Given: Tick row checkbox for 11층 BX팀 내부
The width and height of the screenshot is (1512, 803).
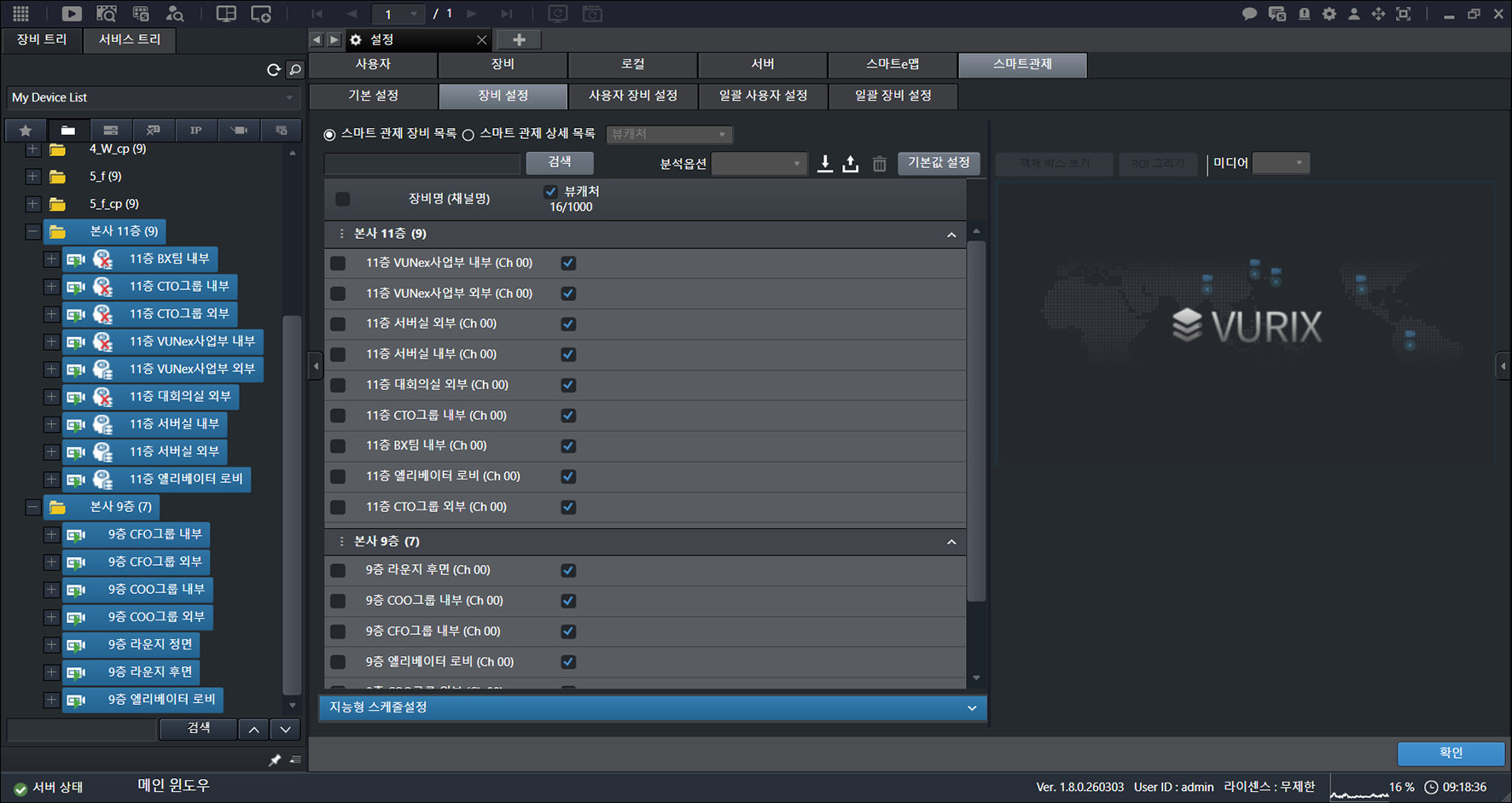Looking at the screenshot, I should pos(338,446).
